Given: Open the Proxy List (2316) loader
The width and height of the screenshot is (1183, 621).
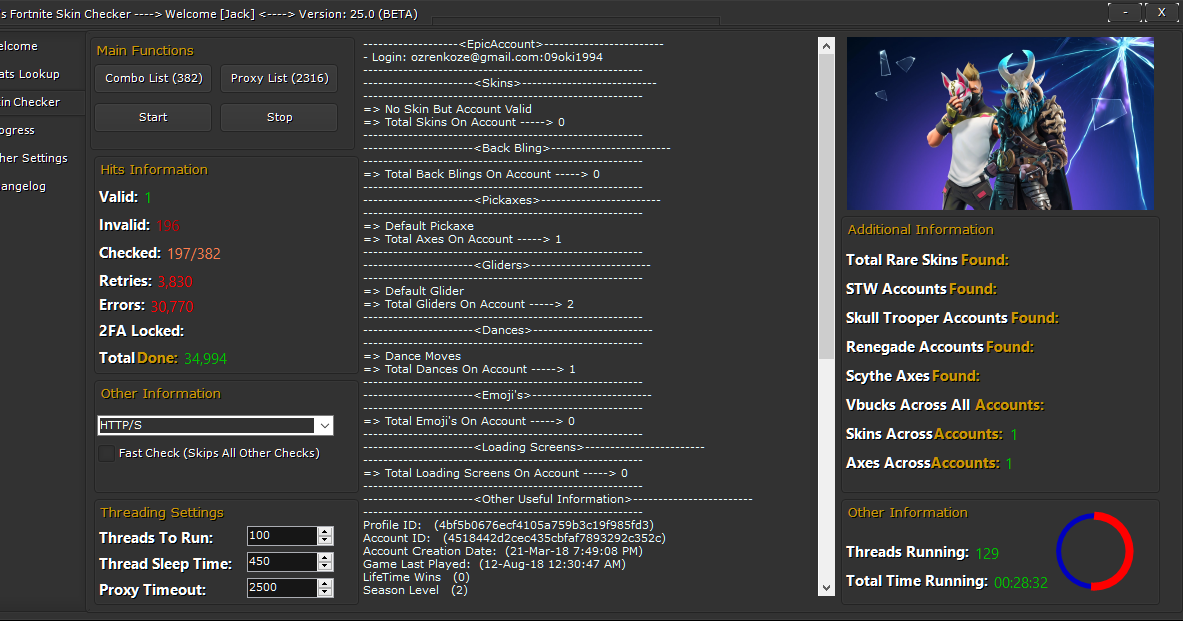Looking at the screenshot, I should (279, 78).
